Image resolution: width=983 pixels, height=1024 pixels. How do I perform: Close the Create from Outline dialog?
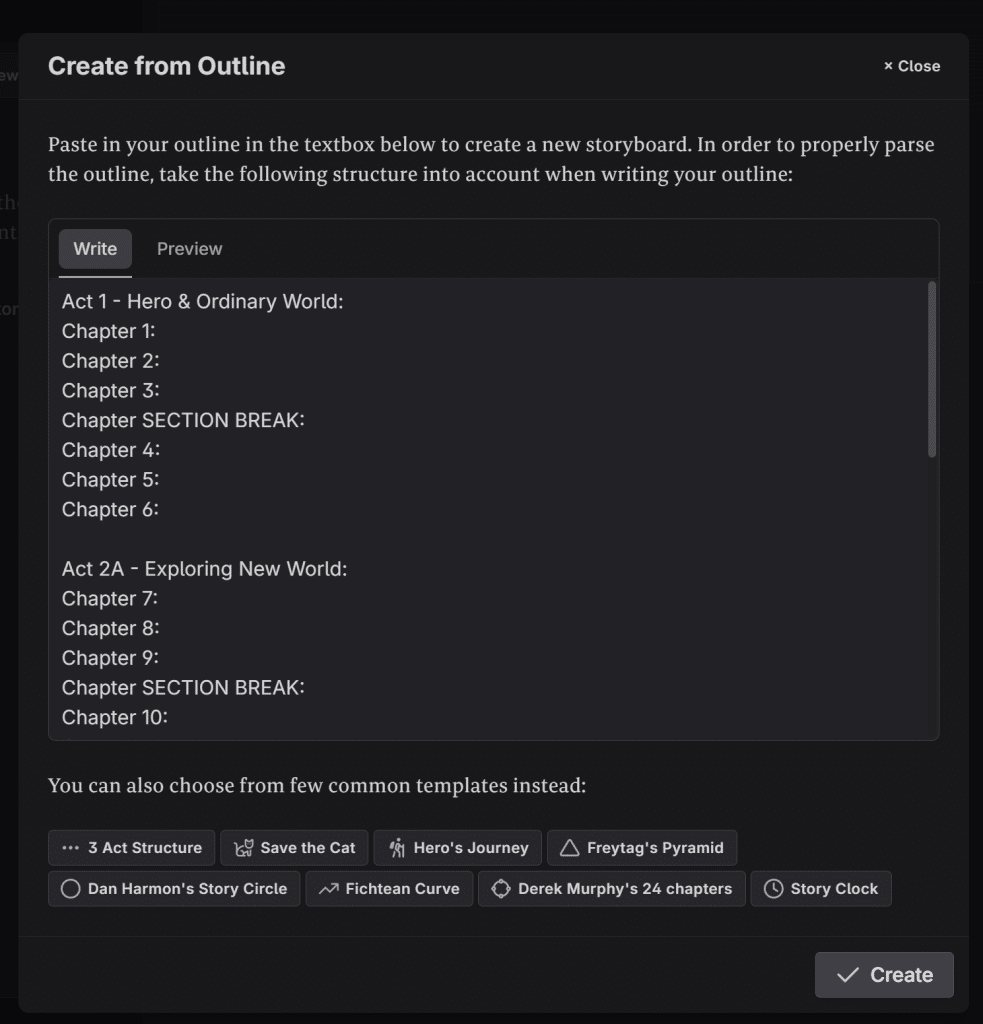(x=912, y=66)
